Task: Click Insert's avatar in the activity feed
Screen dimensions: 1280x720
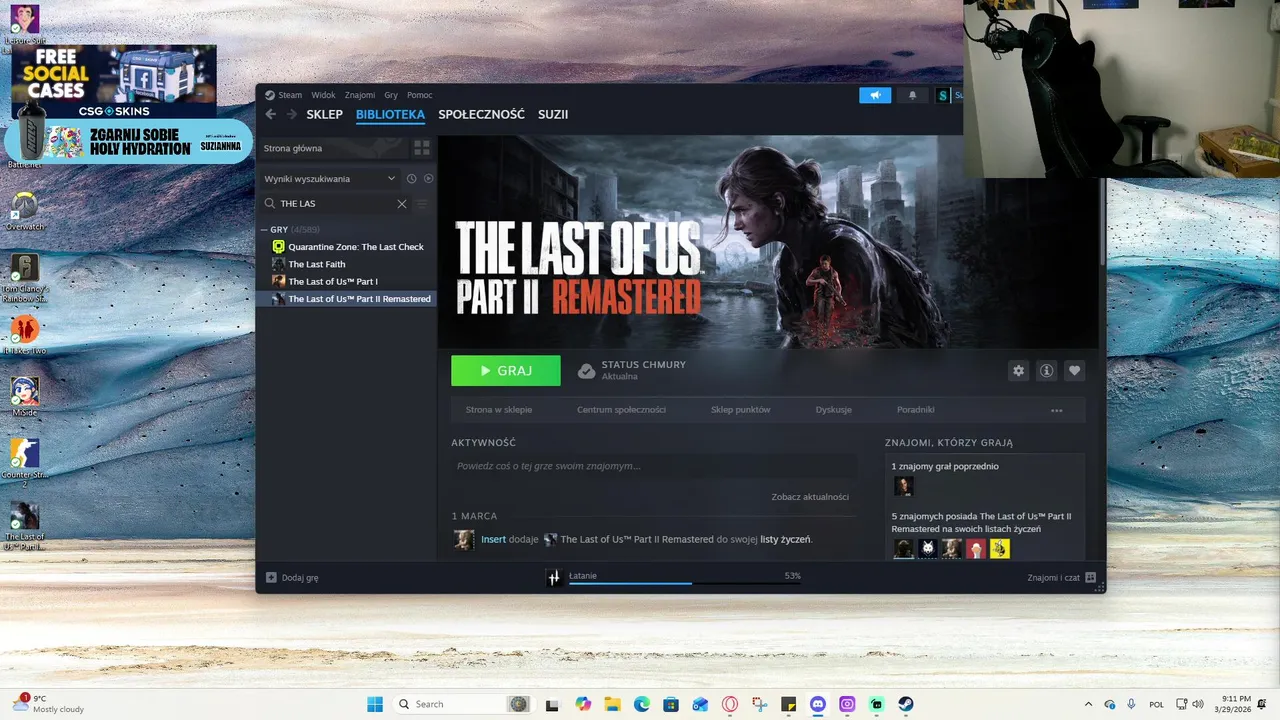Action: coord(464,540)
